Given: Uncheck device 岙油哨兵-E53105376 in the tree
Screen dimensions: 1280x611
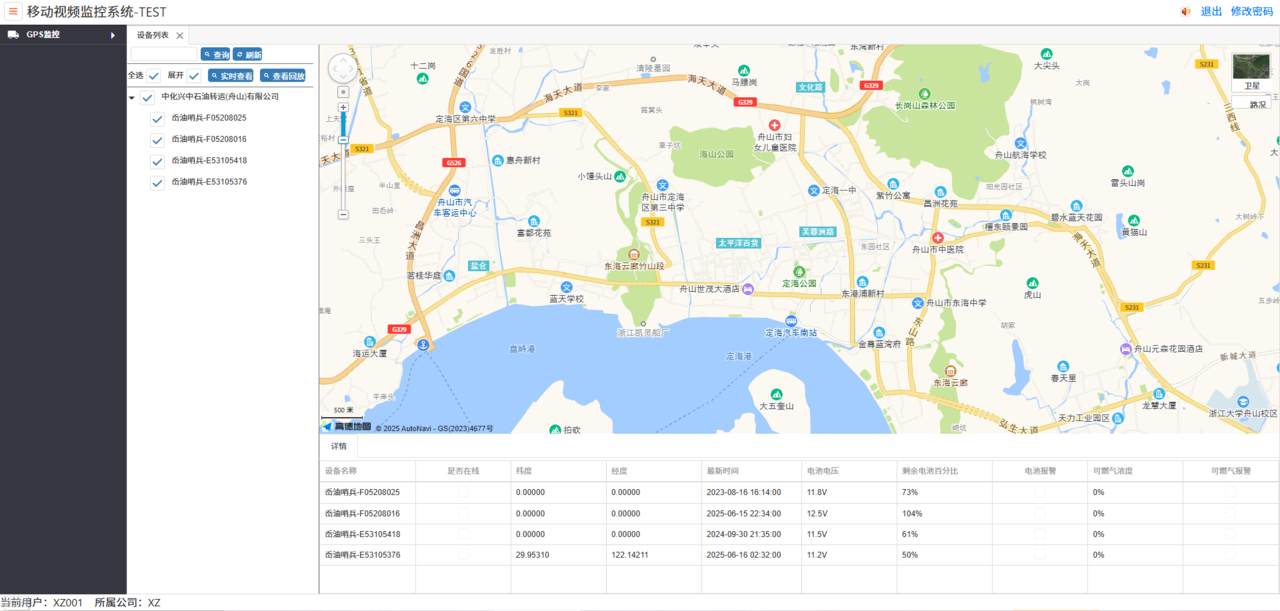Looking at the screenshot, I should (157, 183).
